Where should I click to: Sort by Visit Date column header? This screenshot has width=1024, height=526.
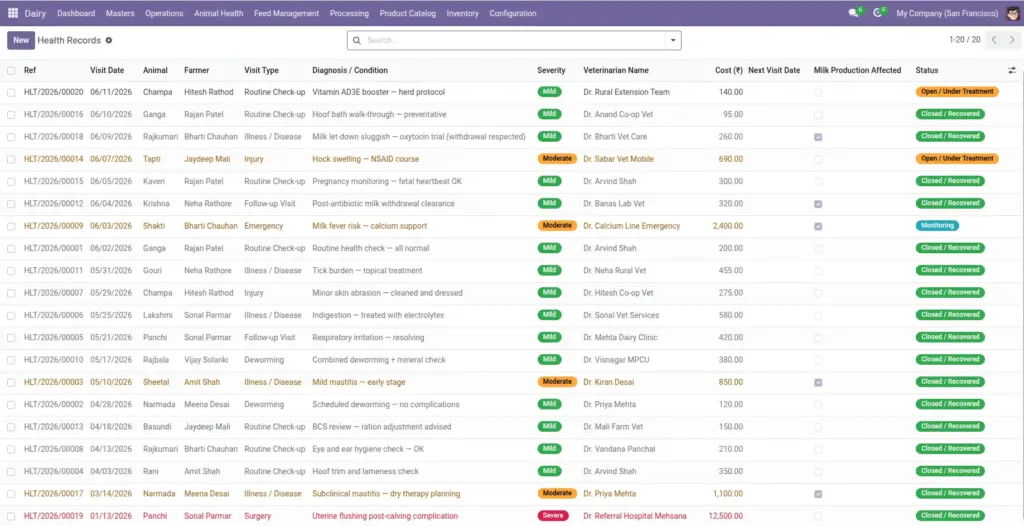tap(107, 71)
